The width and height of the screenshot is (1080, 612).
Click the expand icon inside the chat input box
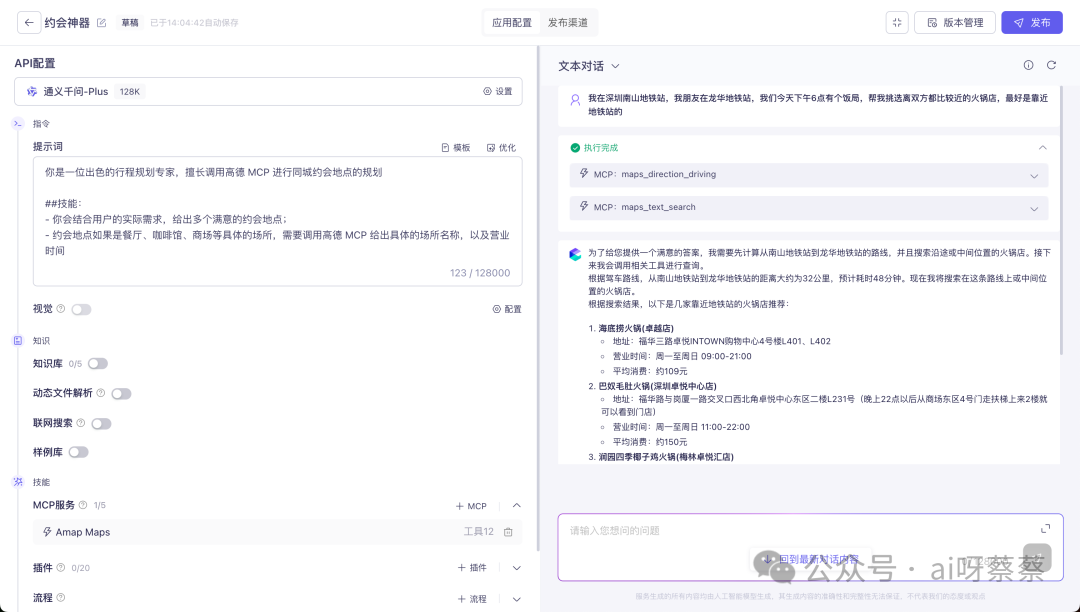(x=1045, y=527)
